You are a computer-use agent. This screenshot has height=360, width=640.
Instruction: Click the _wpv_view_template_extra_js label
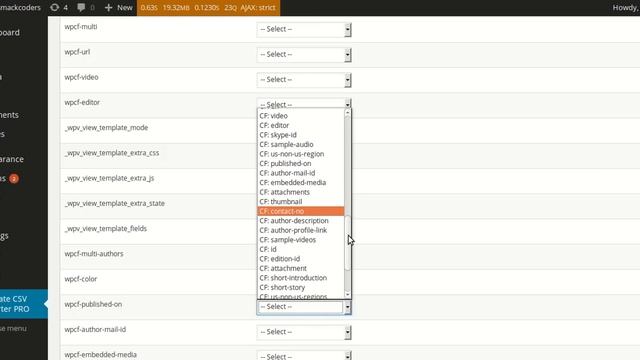click(109, 178)
